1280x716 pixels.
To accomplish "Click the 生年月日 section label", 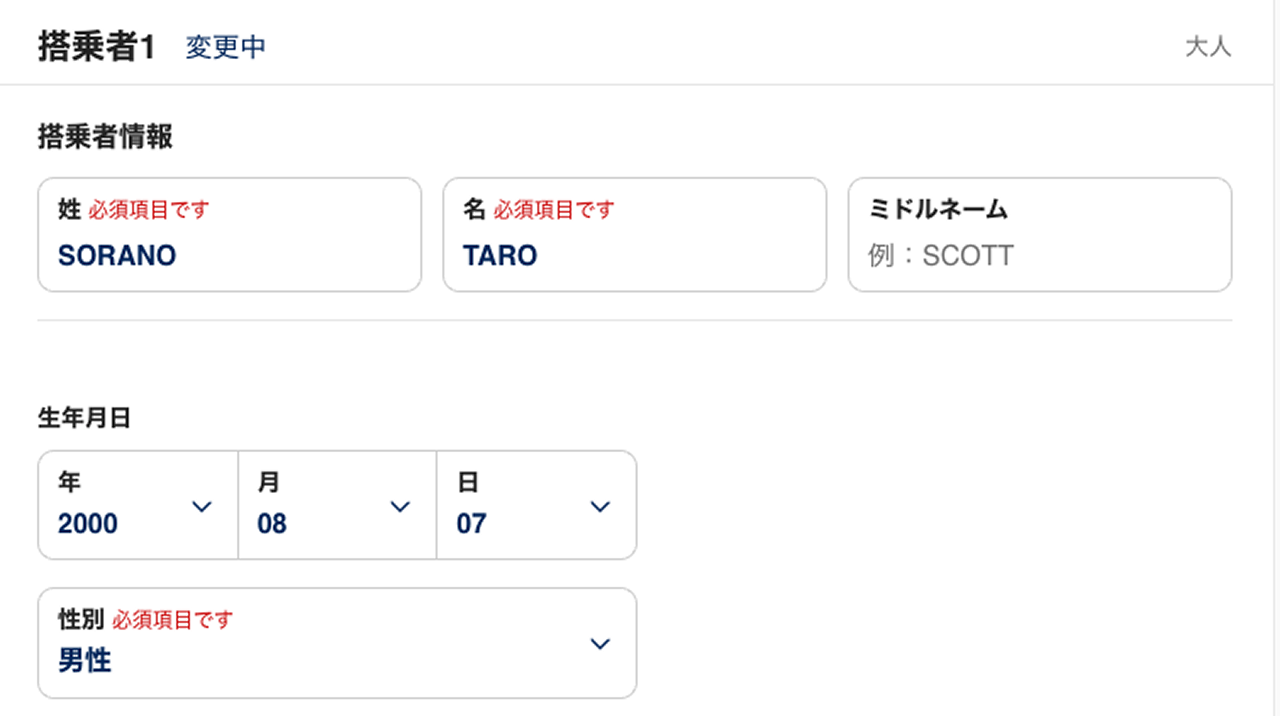I will click(84, 418).
